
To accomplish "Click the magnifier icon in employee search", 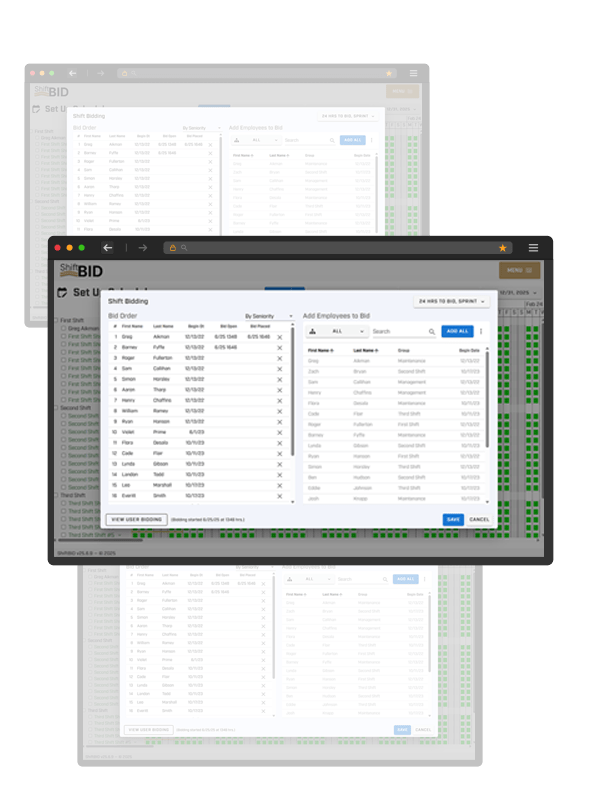I will (x=432, y=332).
